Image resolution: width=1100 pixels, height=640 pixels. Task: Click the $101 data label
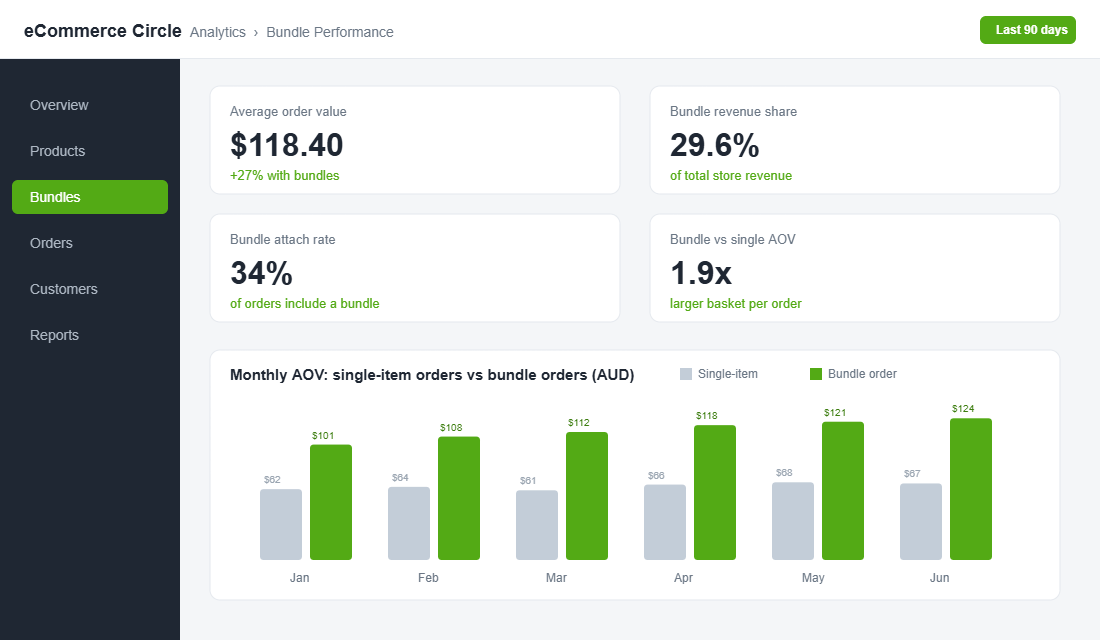pos(323,436)
